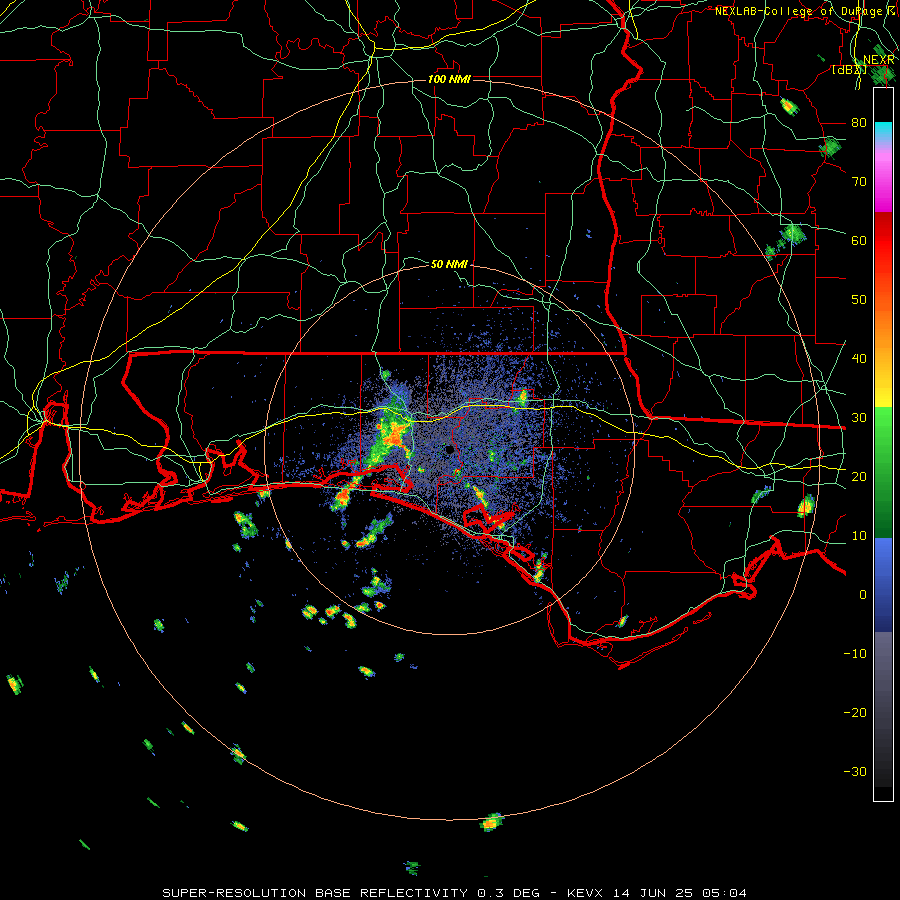Click the blue segment of the color bar
900x900 pixels.
click(x=883, y=585)
